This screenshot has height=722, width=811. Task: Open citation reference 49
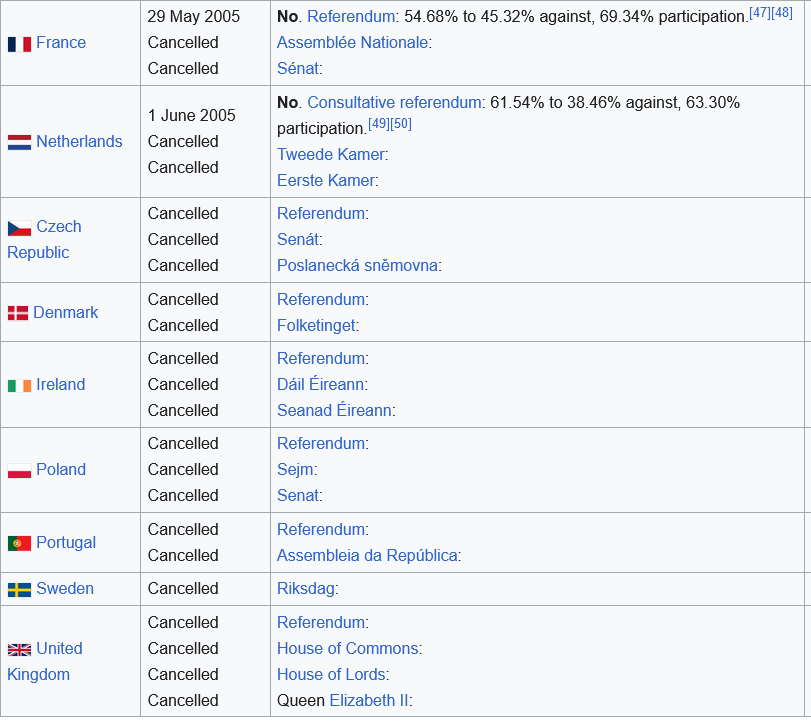click(x=379, y=124)
